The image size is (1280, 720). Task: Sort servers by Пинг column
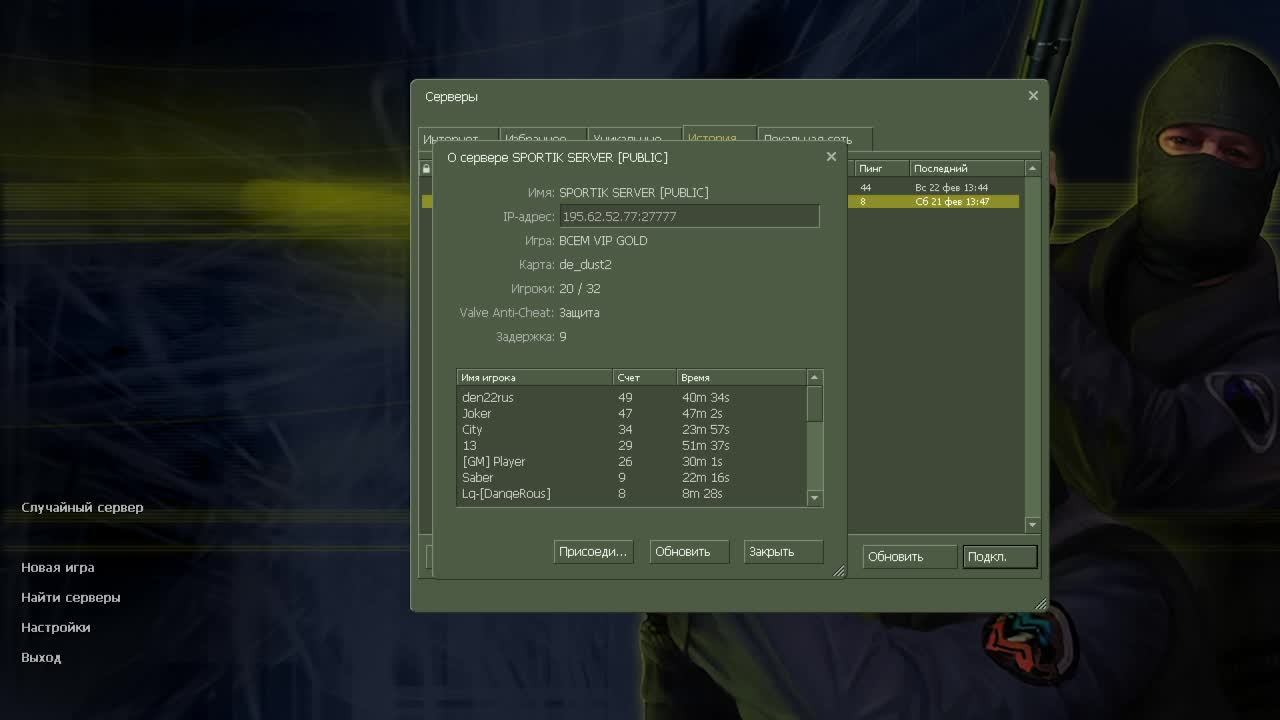click(882, 168)
